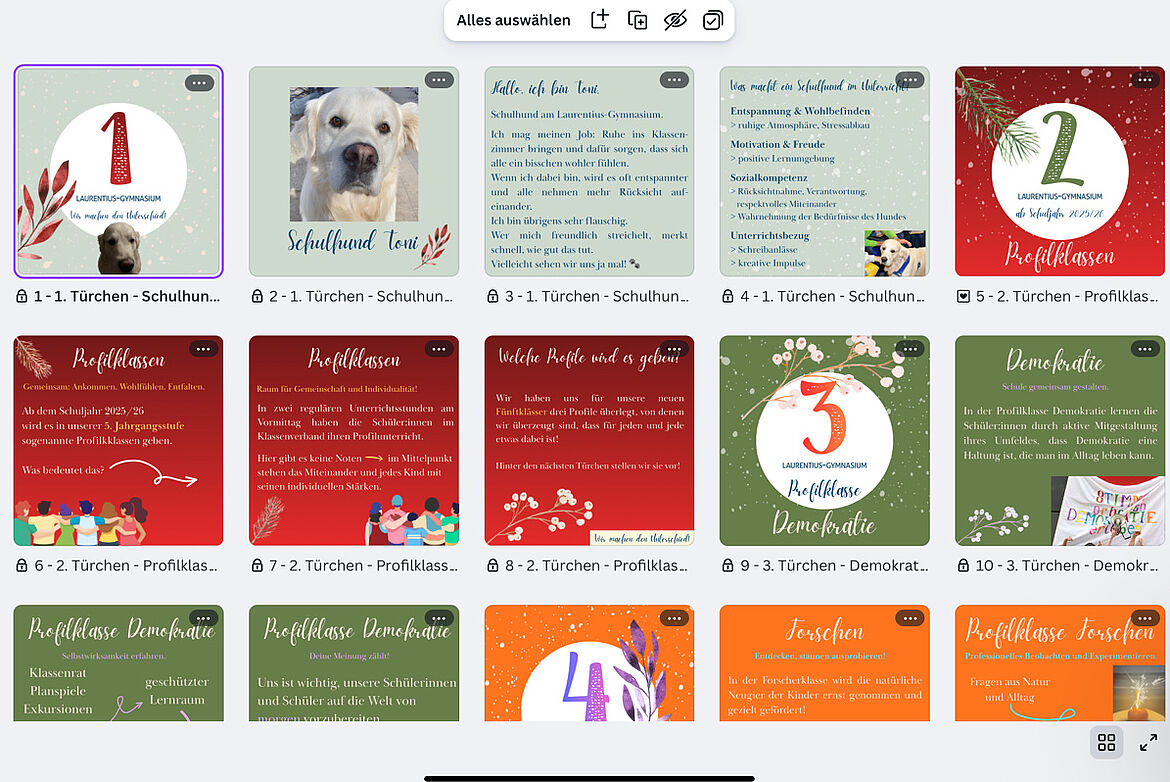Click lock icon beside page 10 title
Image resolution: width=1170 pixels, height=782 pixels.
(x=963, y=566)
